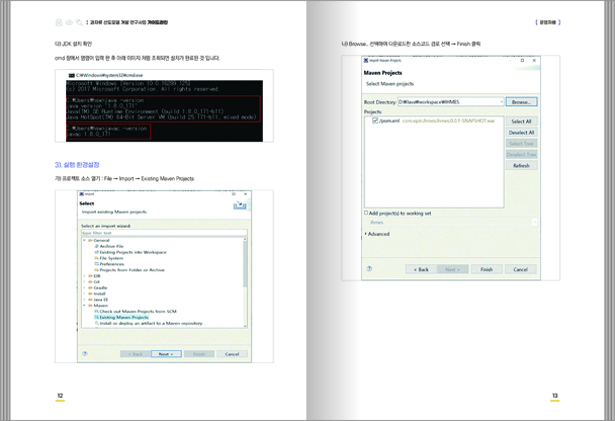
Task: Open help in the Import Select dialog
Action: click(x=85, y=354)
